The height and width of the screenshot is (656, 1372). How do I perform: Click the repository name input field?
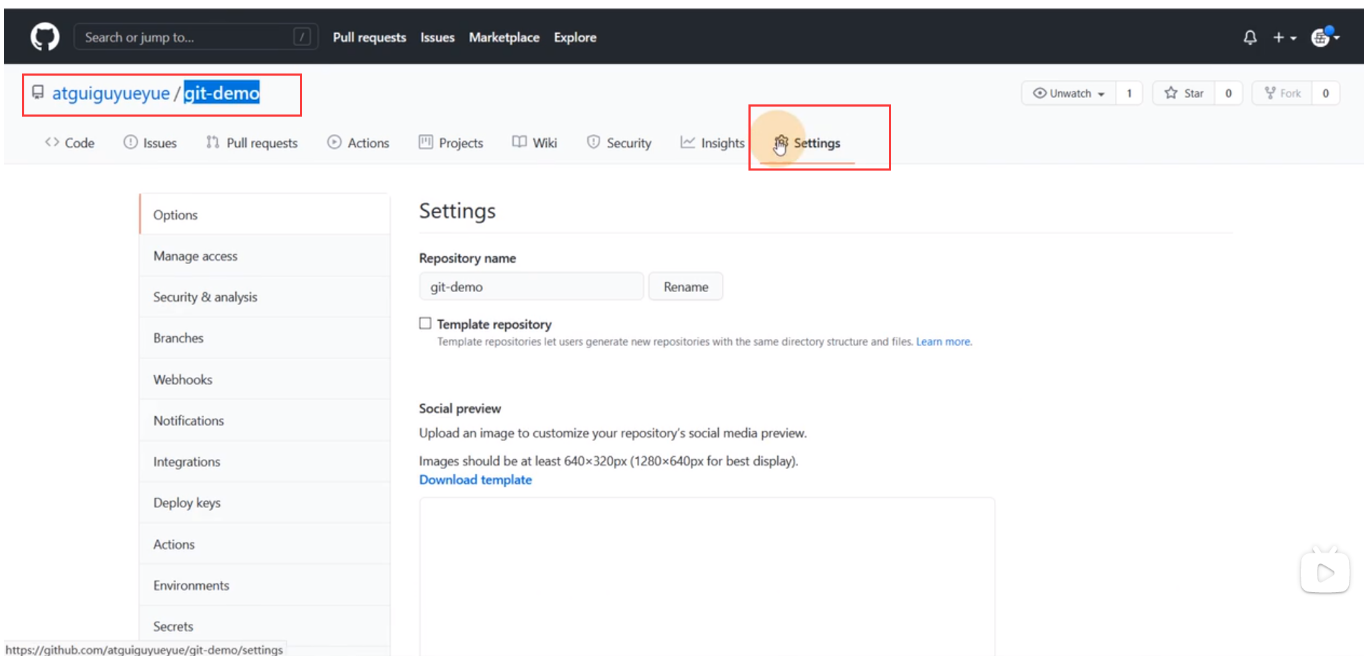(x=531, y=287)
